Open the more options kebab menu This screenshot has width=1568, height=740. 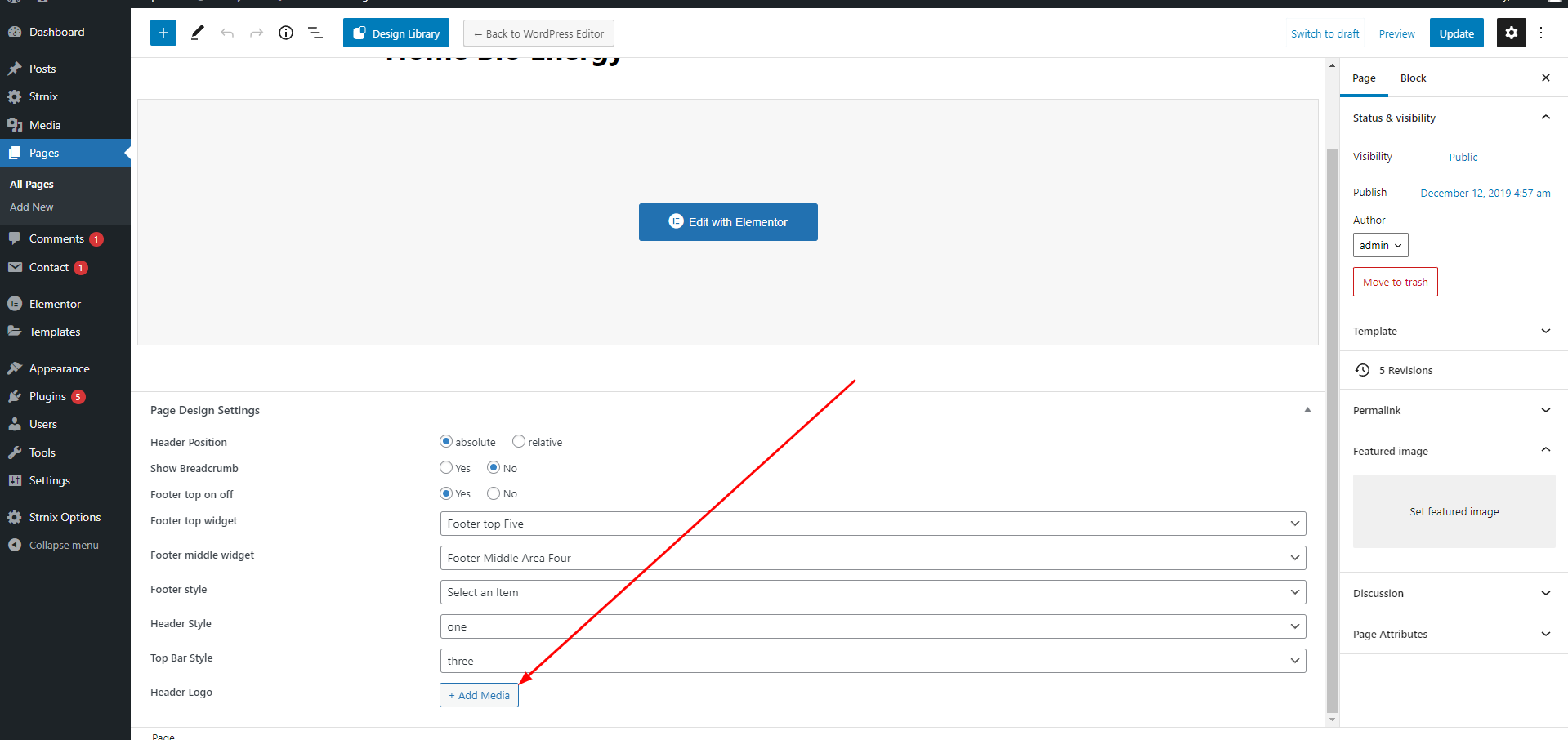[x=1541, y=33]
